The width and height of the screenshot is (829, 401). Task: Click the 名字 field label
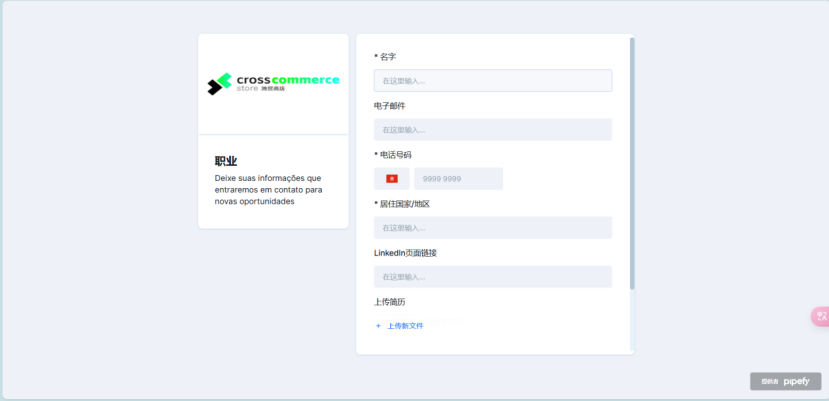(x=388, y=57)
